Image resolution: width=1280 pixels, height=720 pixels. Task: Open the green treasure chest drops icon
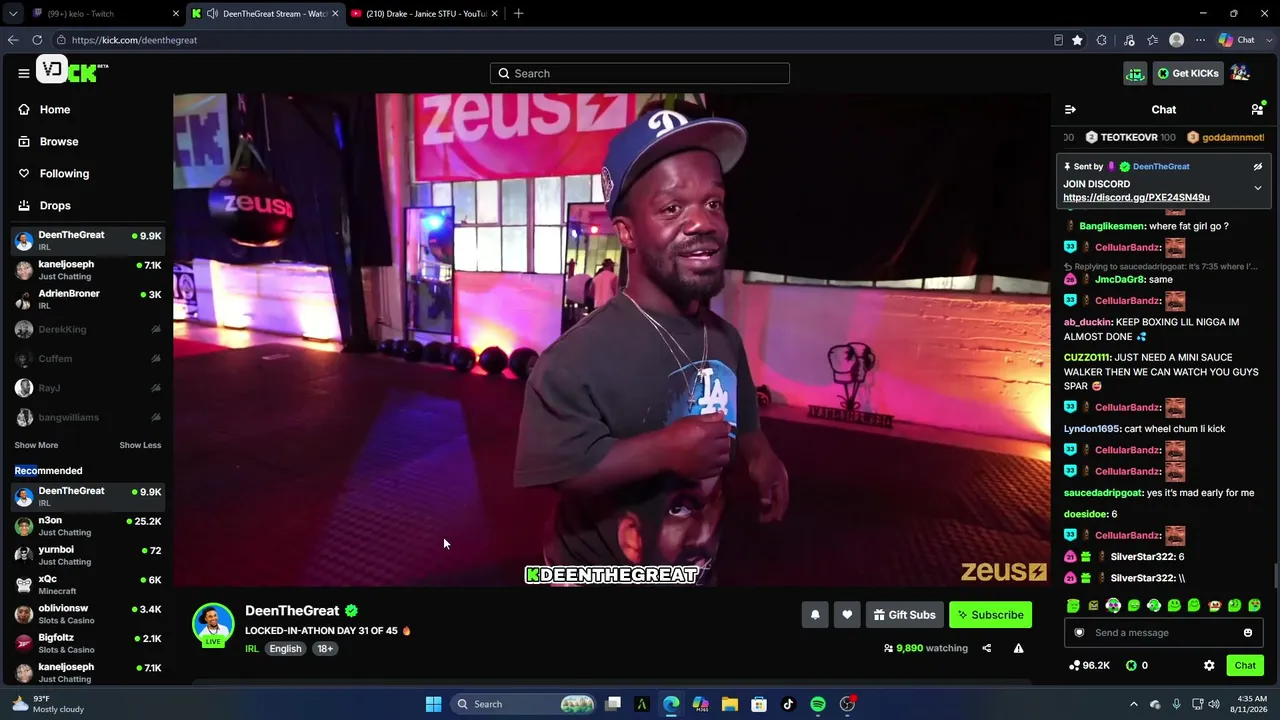click(x=1135, y=73)
